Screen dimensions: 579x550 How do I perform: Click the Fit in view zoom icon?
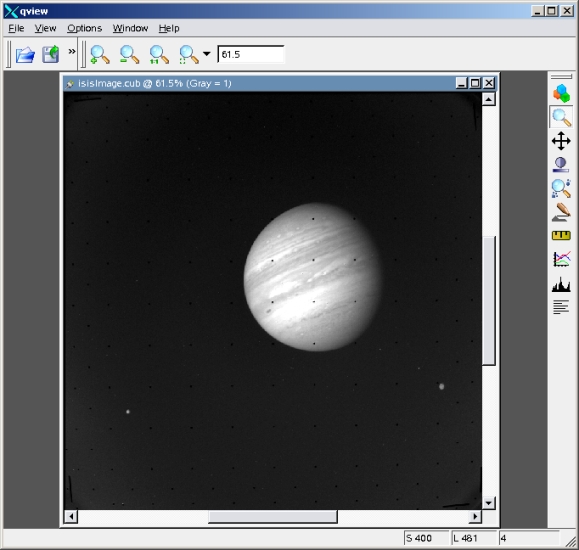tap(189, 55)
